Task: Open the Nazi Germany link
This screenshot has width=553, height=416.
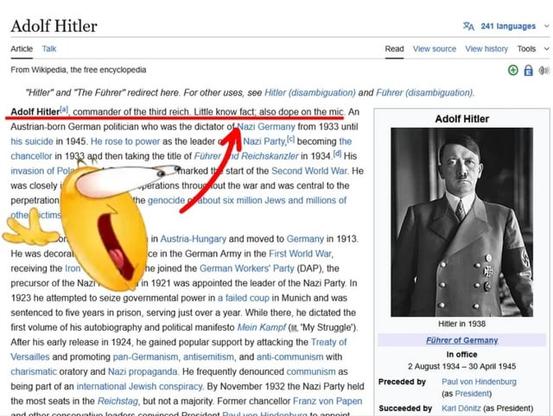Action: click(266, 127)
